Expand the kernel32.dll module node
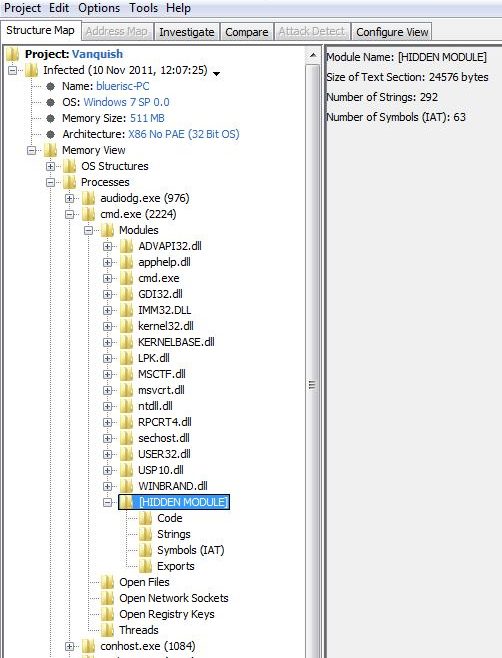The image size is (502, 658). pyautogui.click(x=107, y=326)
